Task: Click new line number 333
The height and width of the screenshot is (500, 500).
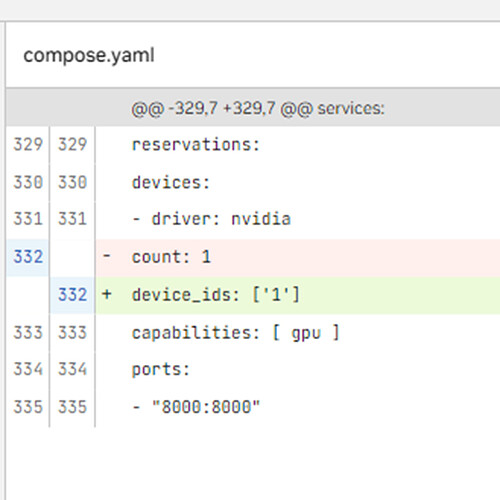Action: tap(72, 333)
